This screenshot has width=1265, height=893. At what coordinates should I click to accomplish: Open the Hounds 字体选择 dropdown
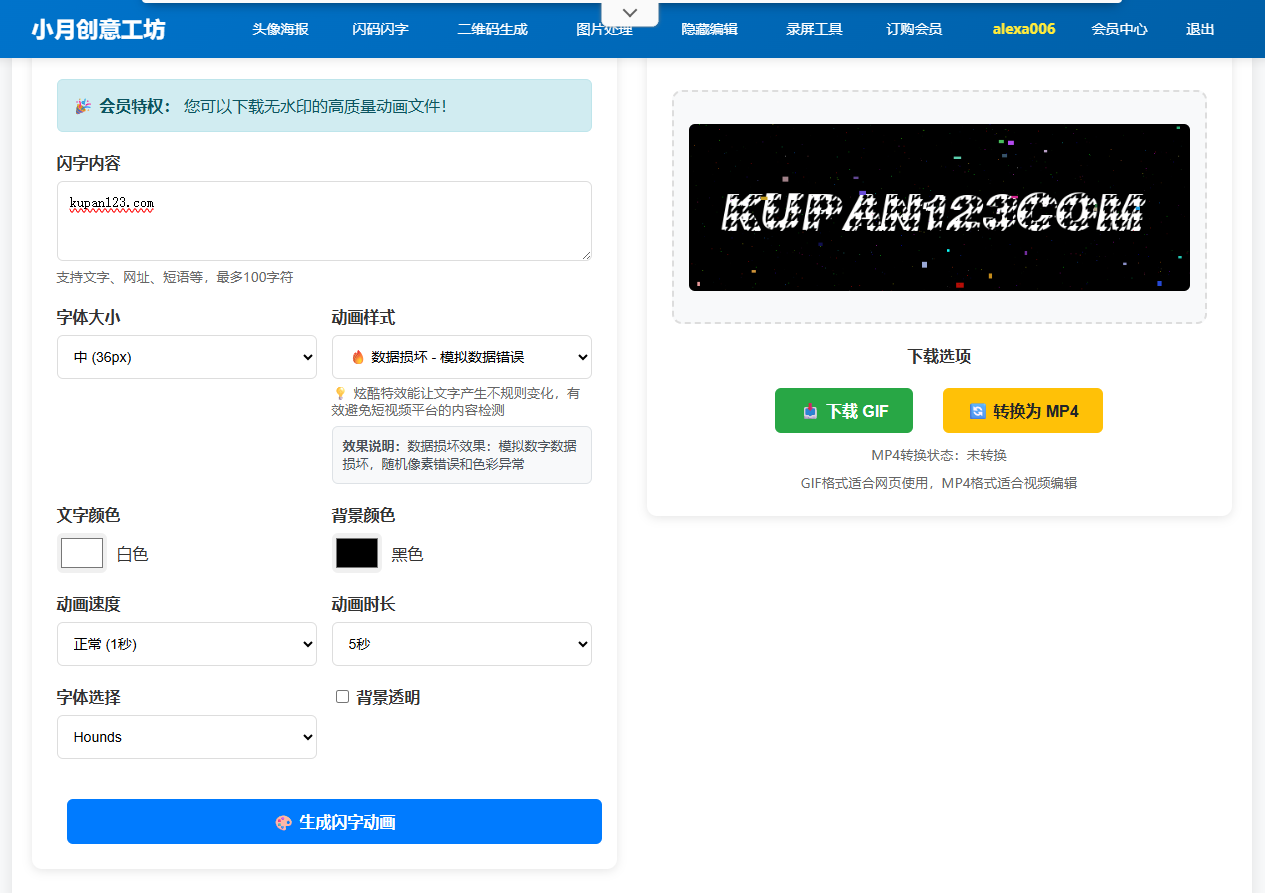pyautogui.click(x=186, y=736)
